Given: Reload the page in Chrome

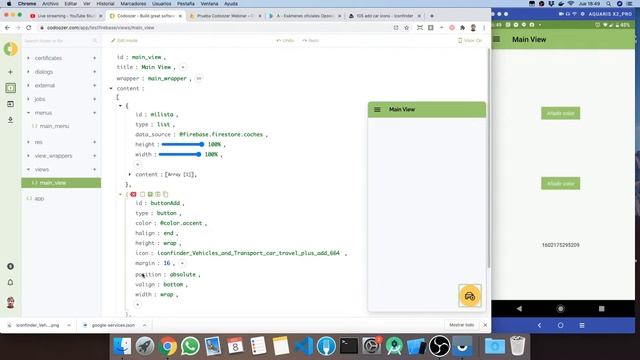Looking at the screenshot, I should pyautogui.click(x=29, y=28).
